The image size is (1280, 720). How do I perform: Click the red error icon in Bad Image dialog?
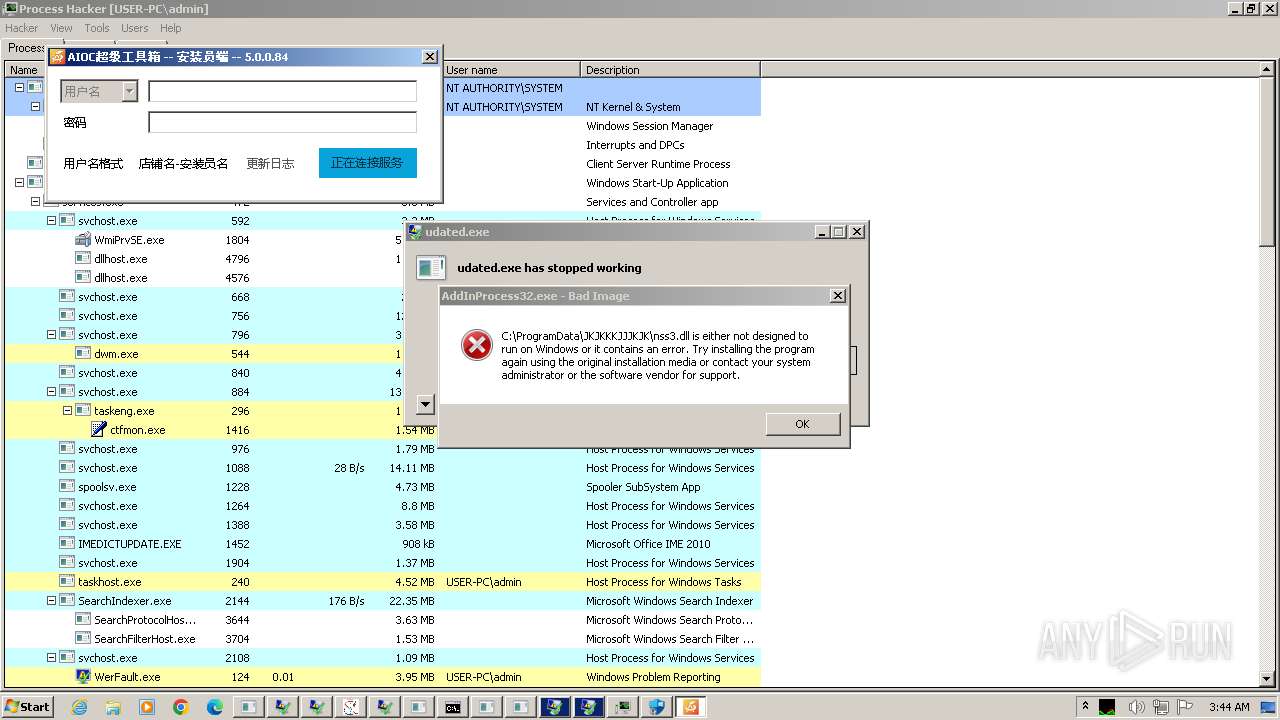coord(477,345)
